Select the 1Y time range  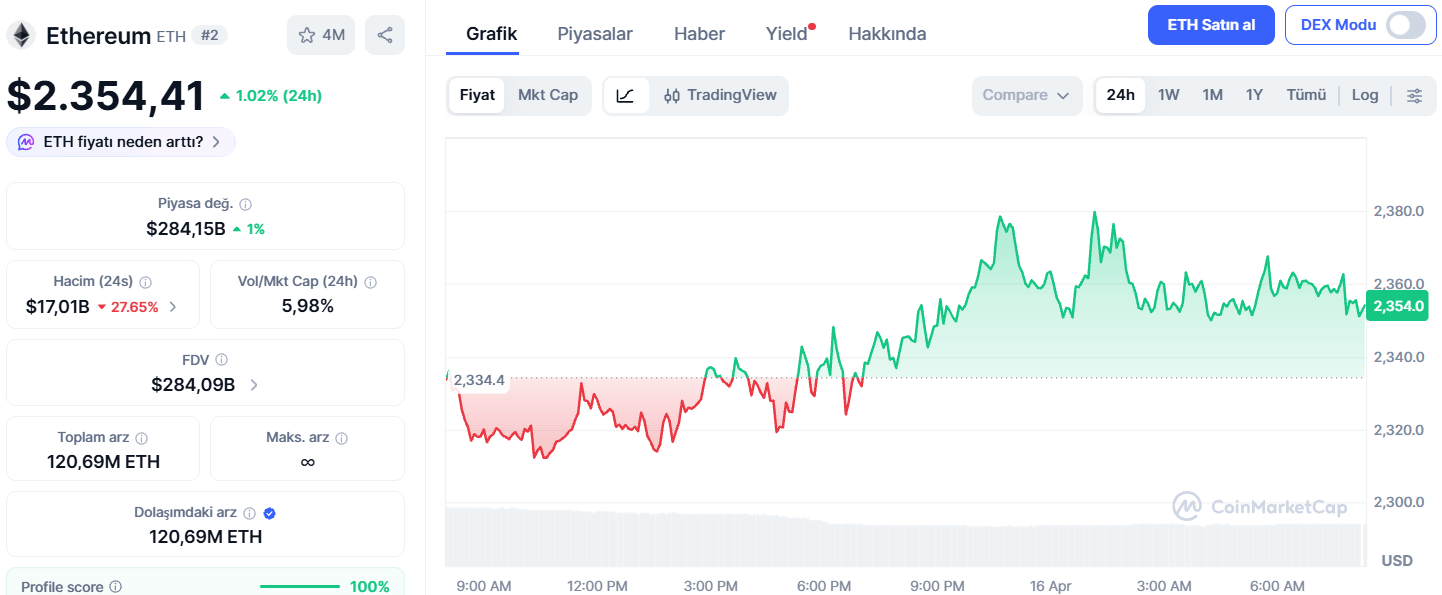coord(1254,96)
